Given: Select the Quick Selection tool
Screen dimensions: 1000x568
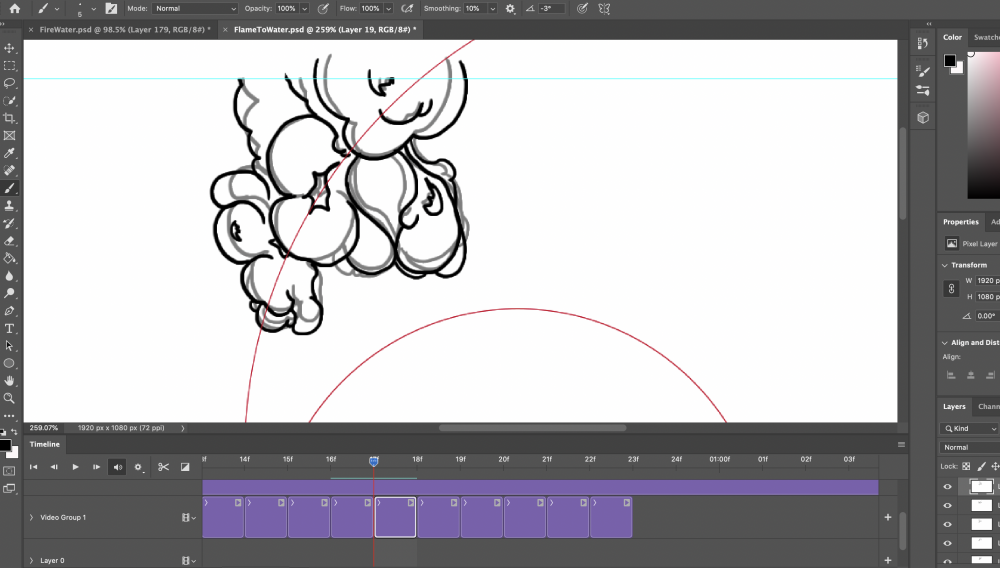Looking at the screenshot, I should click(x=10, y=101).
